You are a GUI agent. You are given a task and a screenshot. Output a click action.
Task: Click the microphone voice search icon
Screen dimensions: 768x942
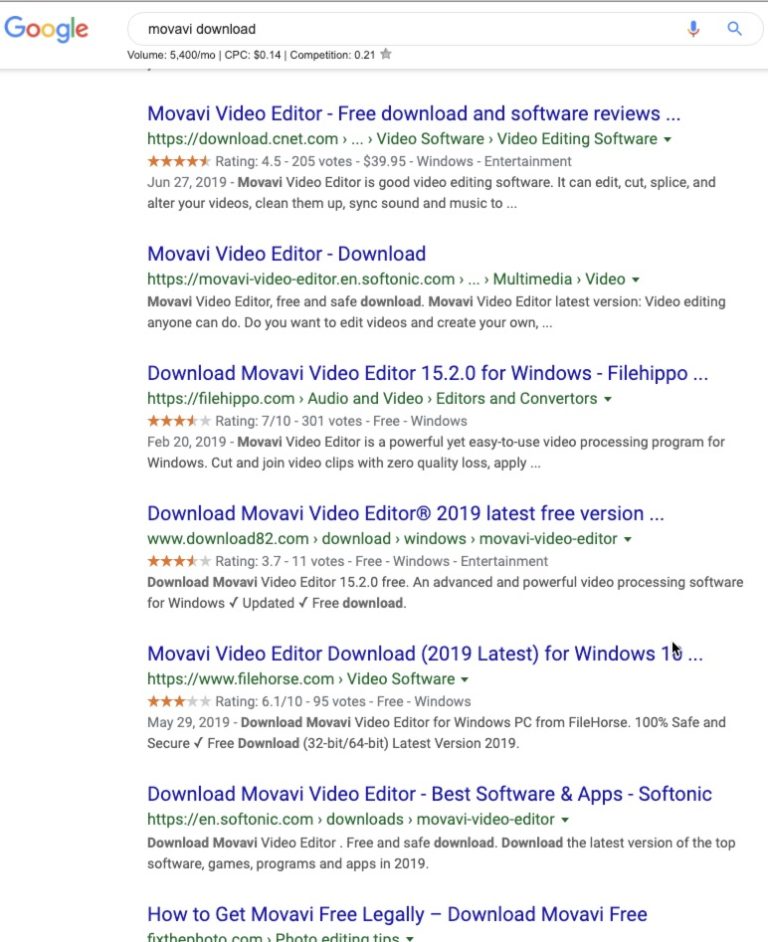[x=693, y=29]
